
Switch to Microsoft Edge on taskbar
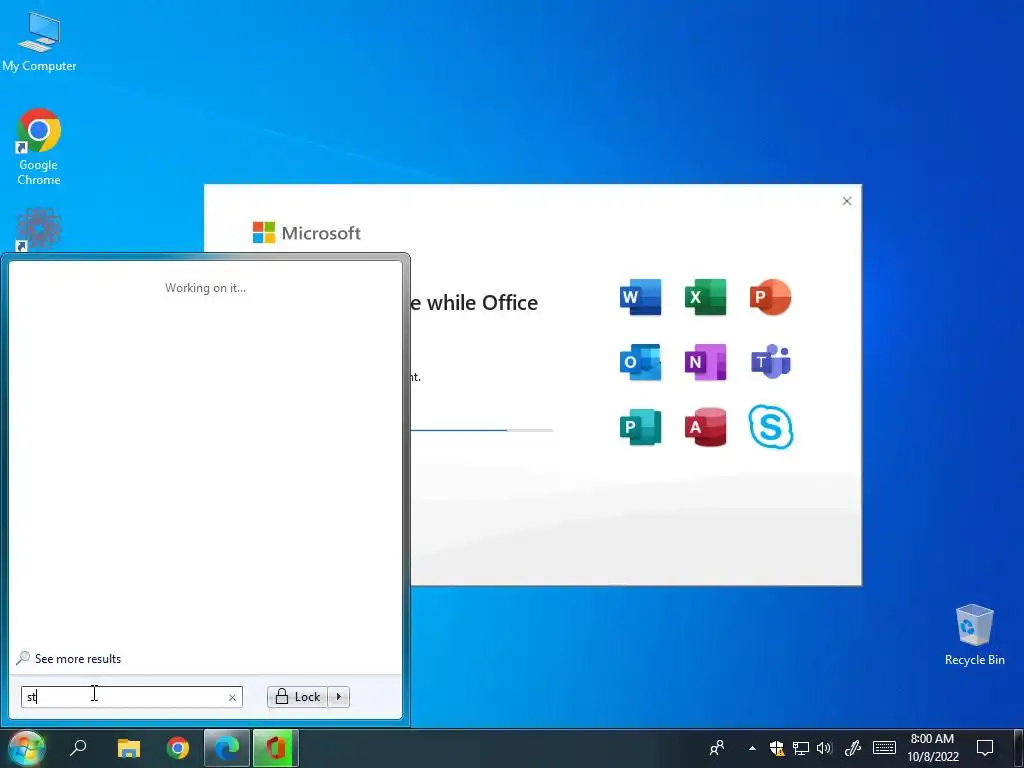227,748
